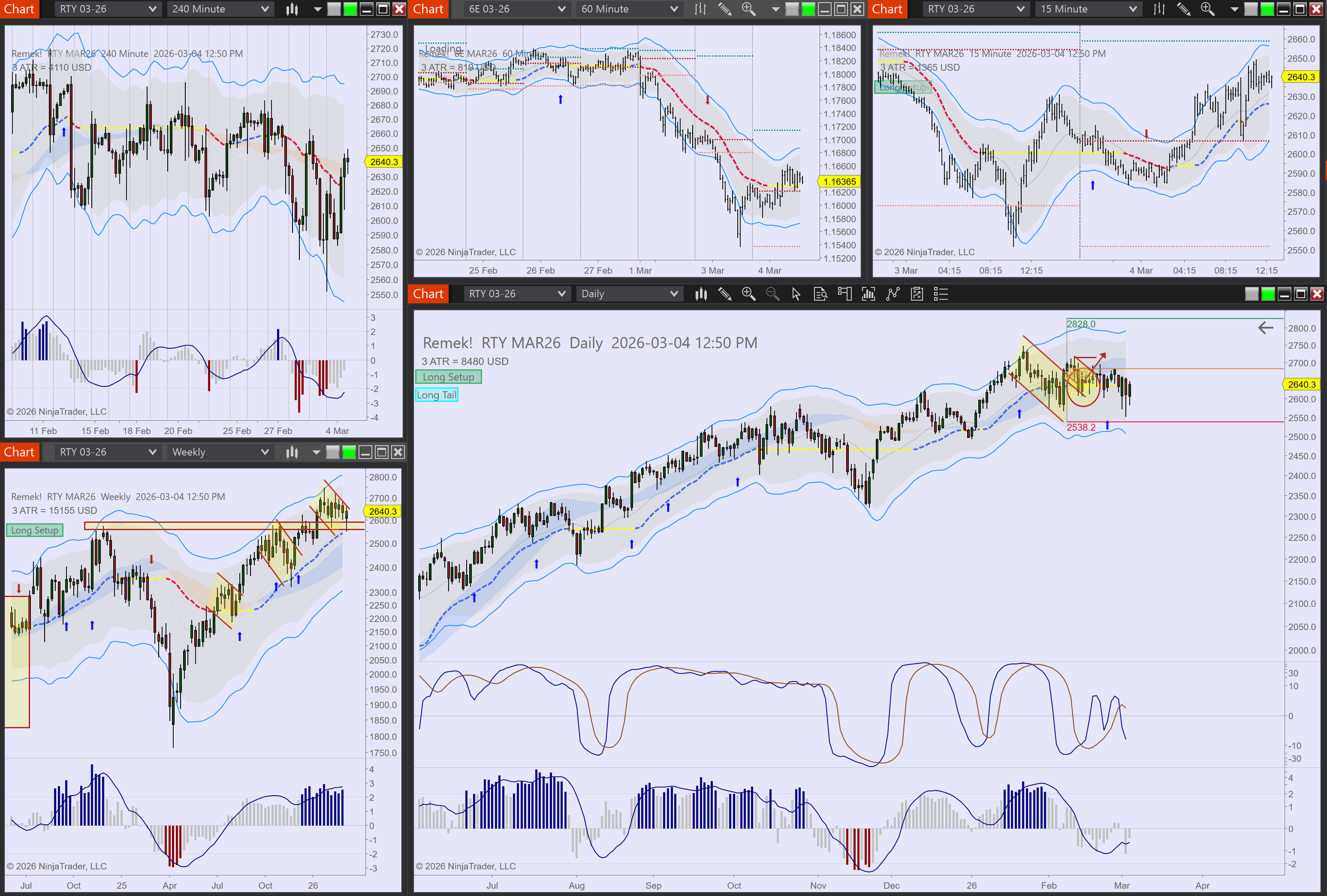The image size is (1327, 896).
Task: Toggle green link button on Daily chart
Action: pyautogui.click(x=1268, y=294)
